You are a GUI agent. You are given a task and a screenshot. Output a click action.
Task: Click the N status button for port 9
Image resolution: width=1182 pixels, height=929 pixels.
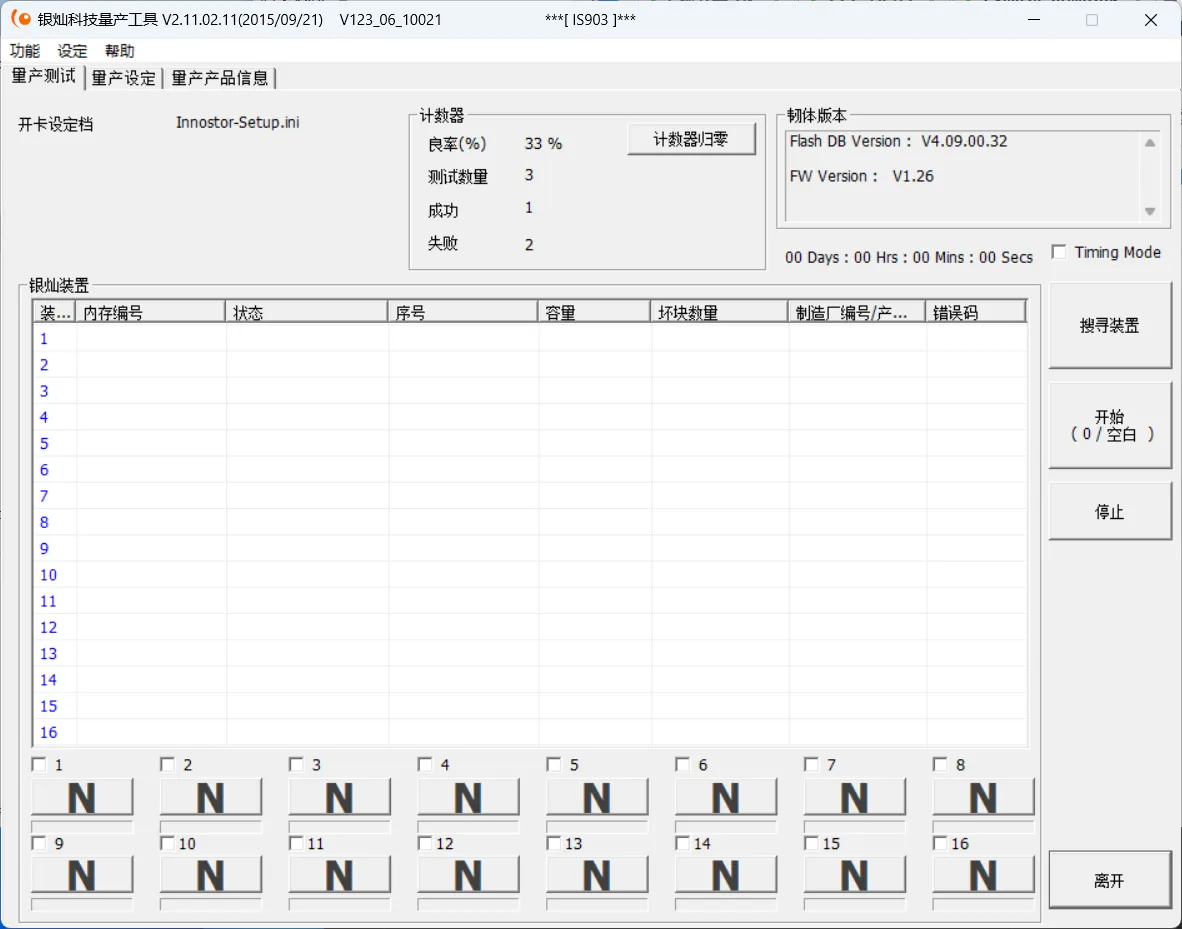point(82,875)
